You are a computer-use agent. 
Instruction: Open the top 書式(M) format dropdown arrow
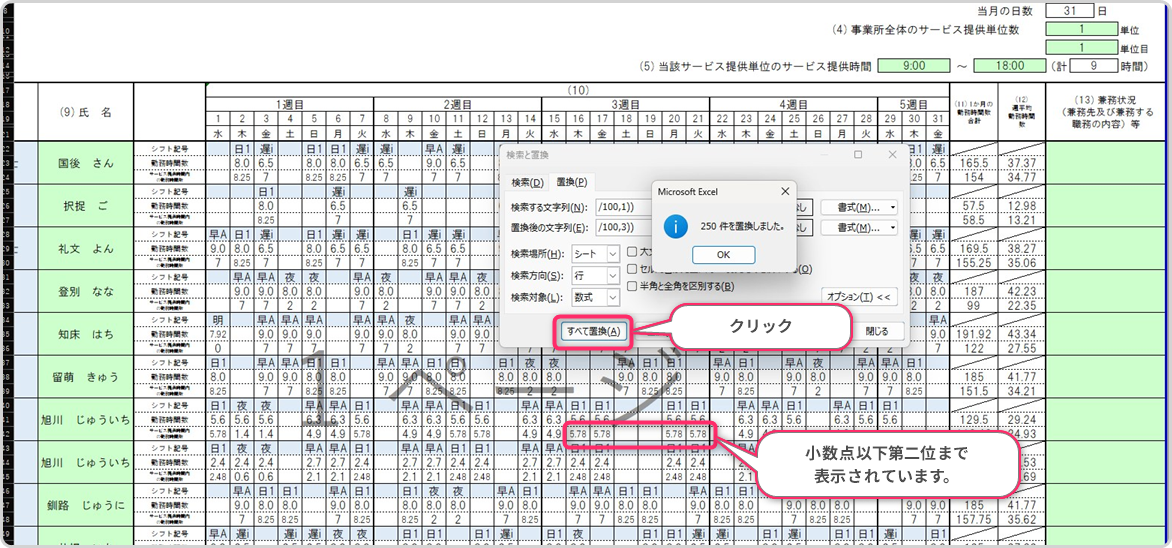pyautogui.click(x=891, y=207)
